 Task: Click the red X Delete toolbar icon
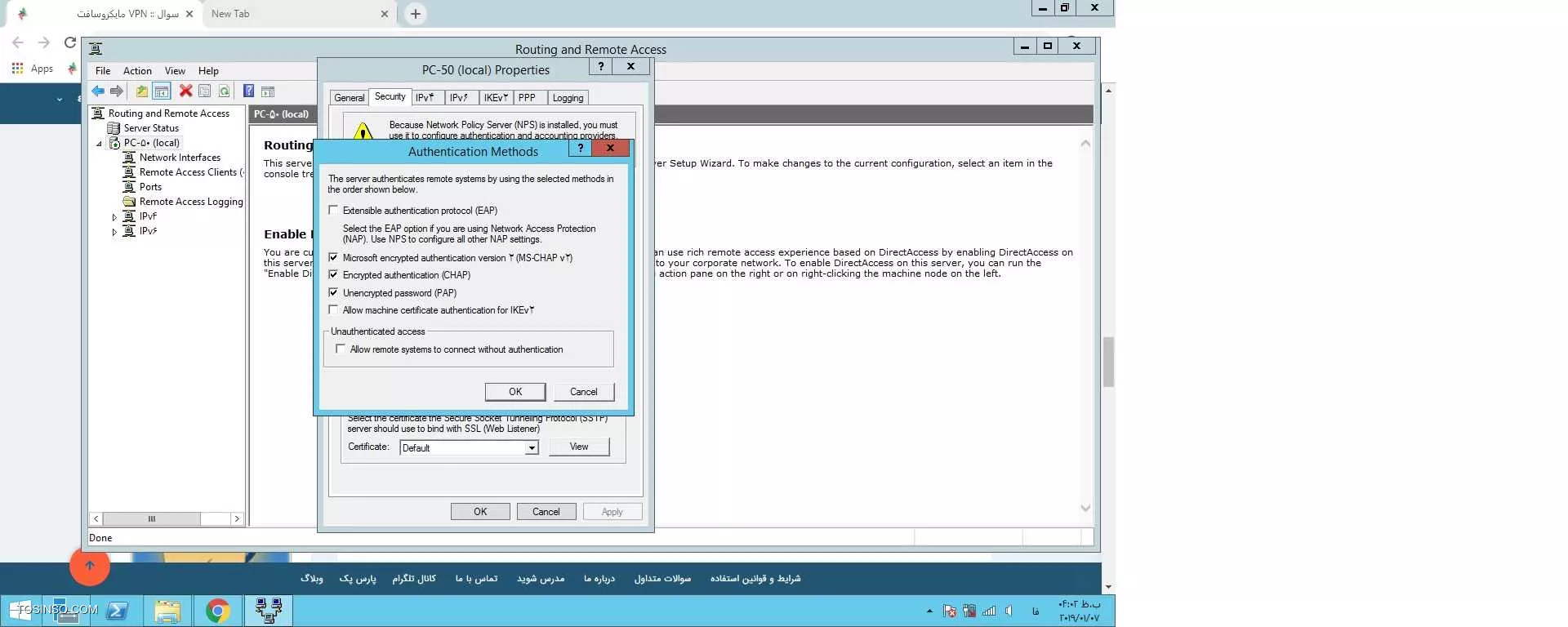coord(185,91)
